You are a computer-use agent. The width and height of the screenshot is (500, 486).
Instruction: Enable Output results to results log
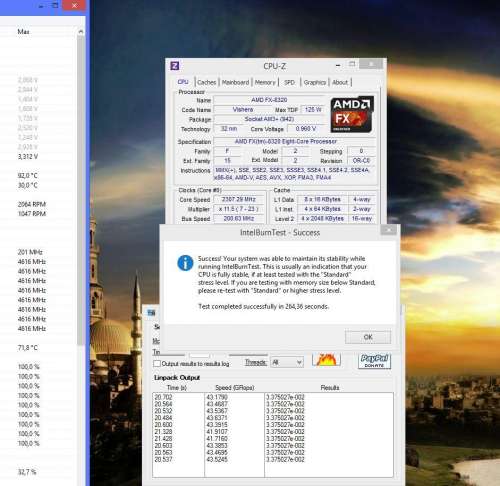pos(157,363)
